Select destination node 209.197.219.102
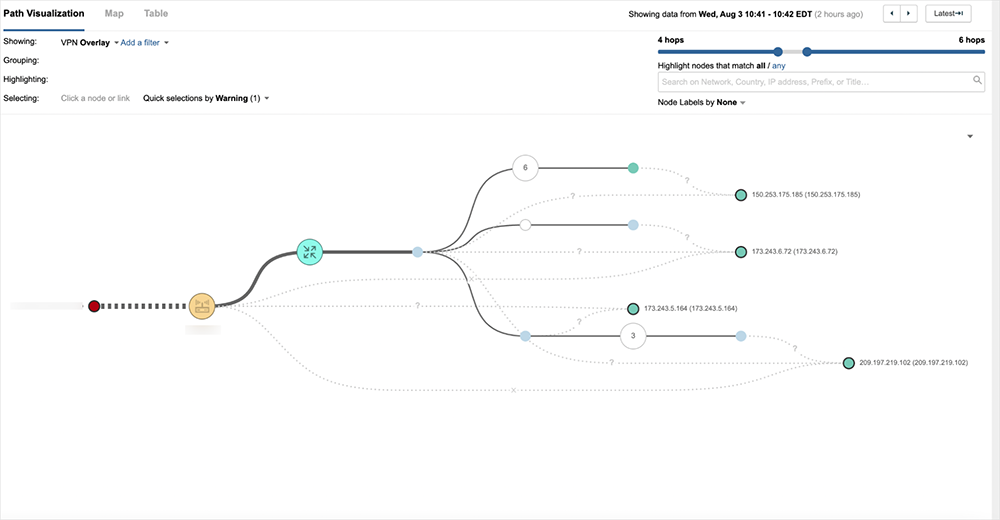This screenshot has height=520, width=1000. coord(849,363)
